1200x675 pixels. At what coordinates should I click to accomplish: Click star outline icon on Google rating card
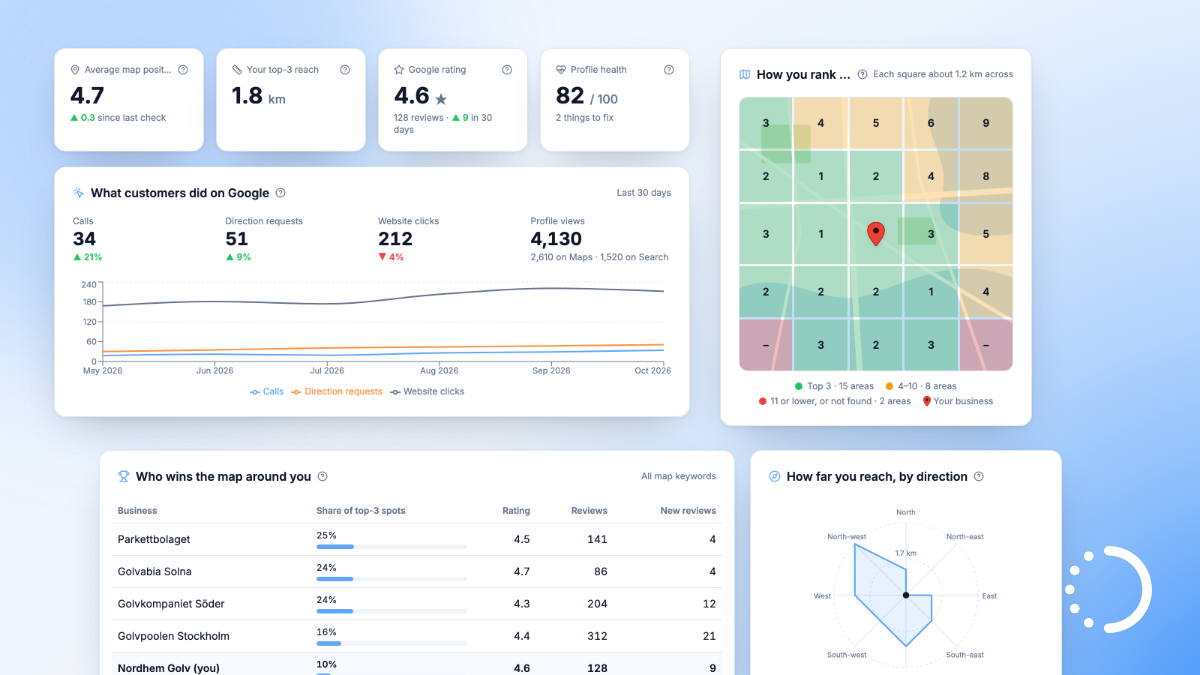coord(399,70)
